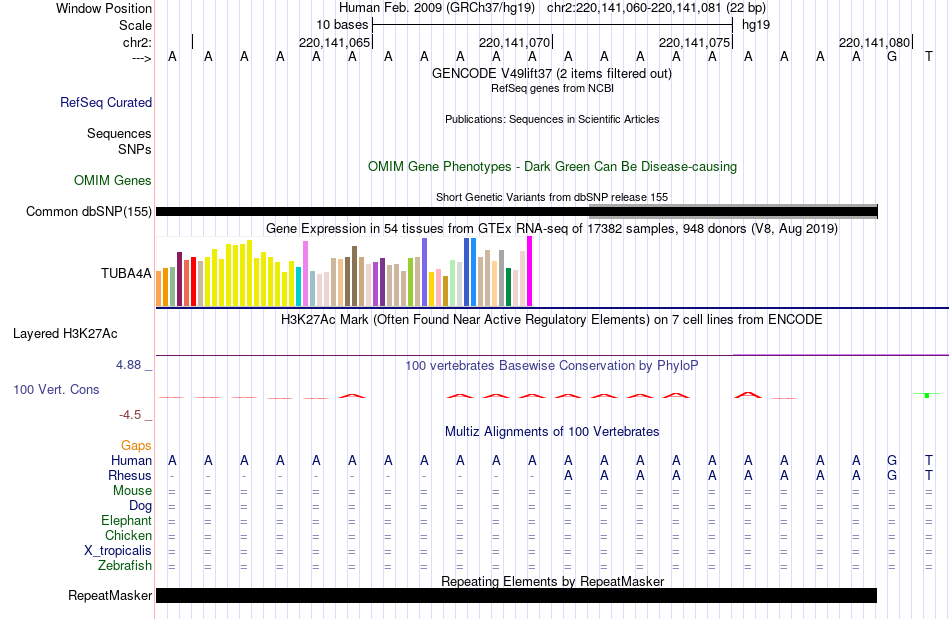This screenshot has height=619, width=950.
Task: Click the TUBA4A gene label
Action: pos(126,273)
